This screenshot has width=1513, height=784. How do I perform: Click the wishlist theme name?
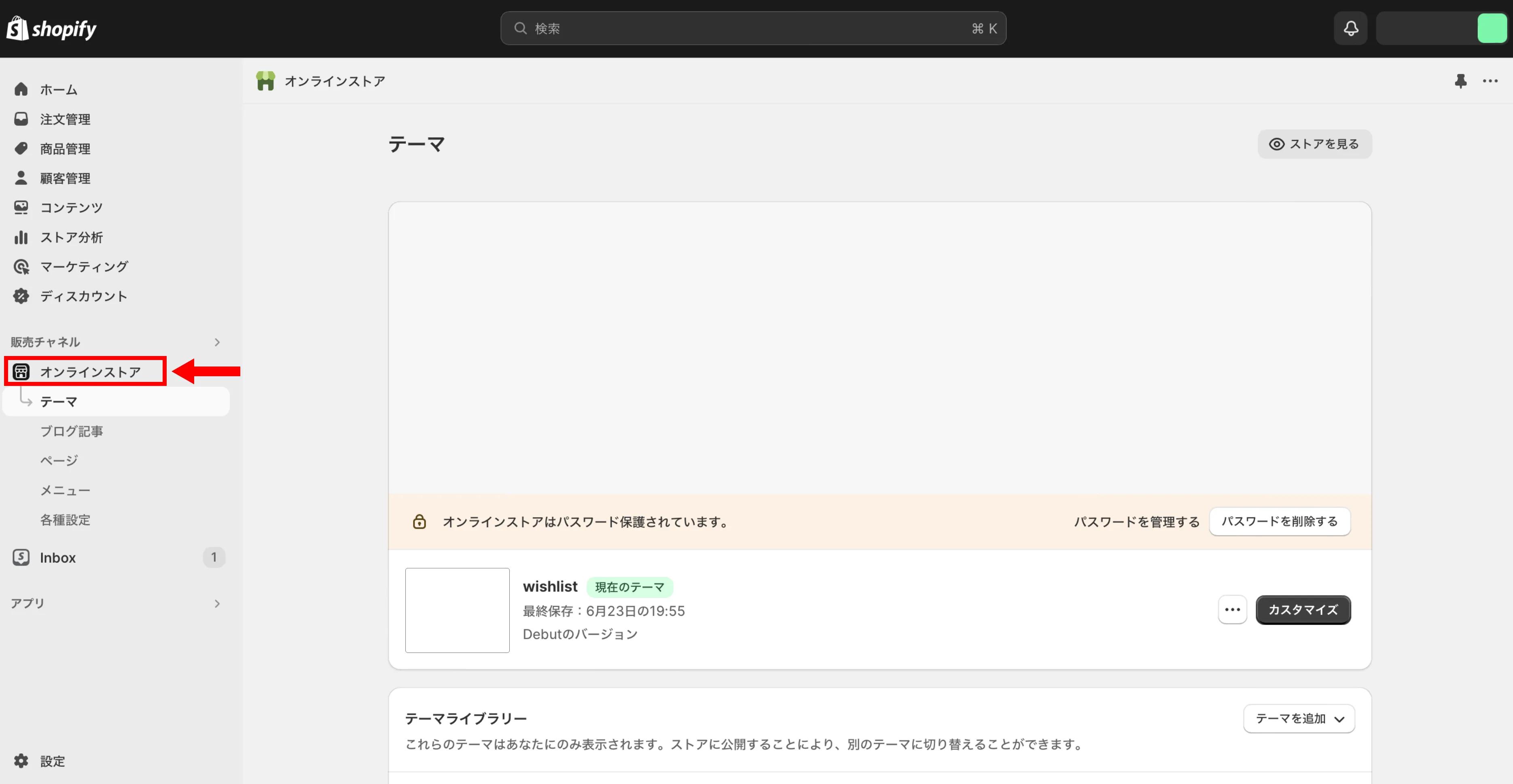tap(550, 587)
